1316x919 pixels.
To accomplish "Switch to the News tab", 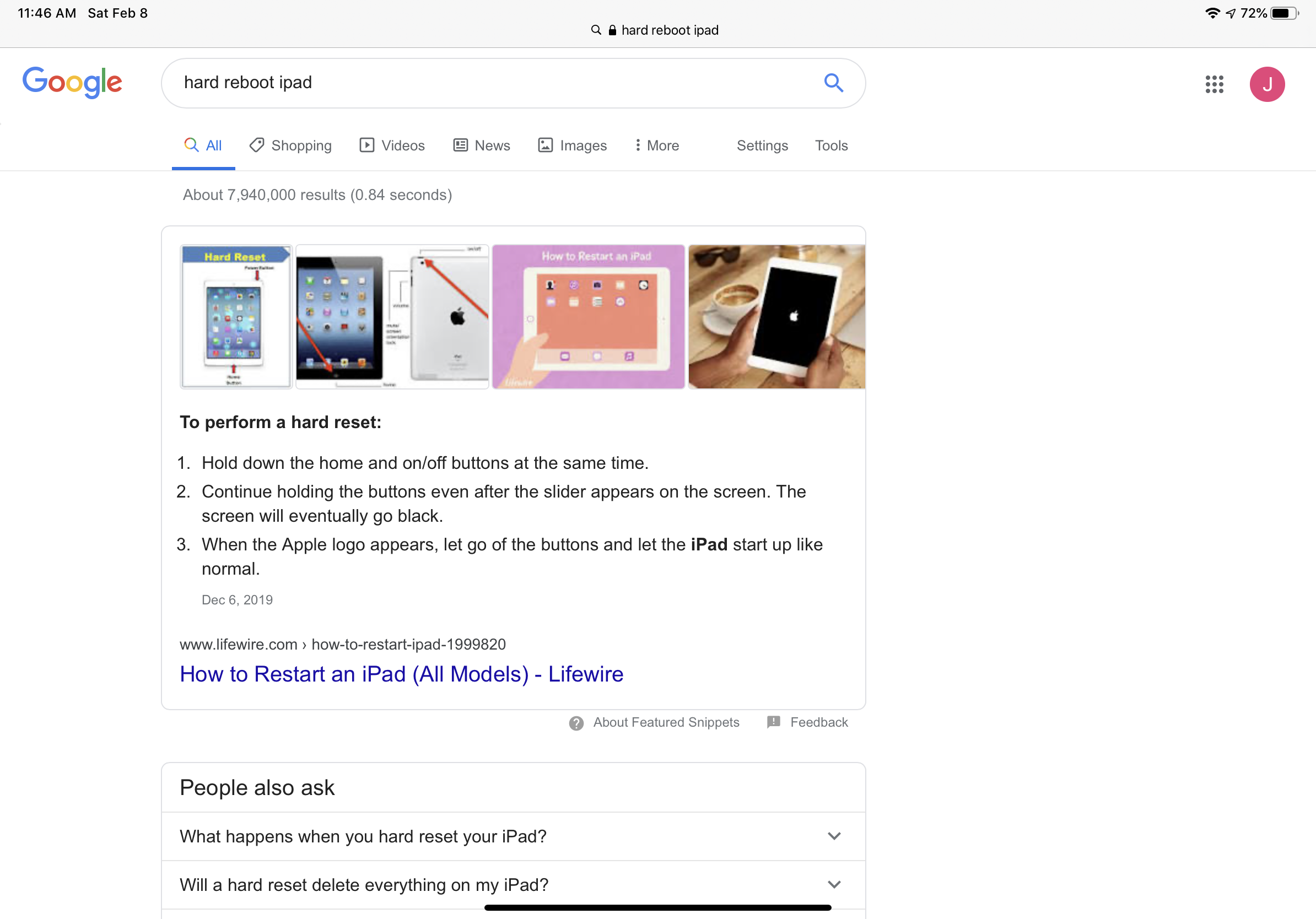I will coord(482,145).
